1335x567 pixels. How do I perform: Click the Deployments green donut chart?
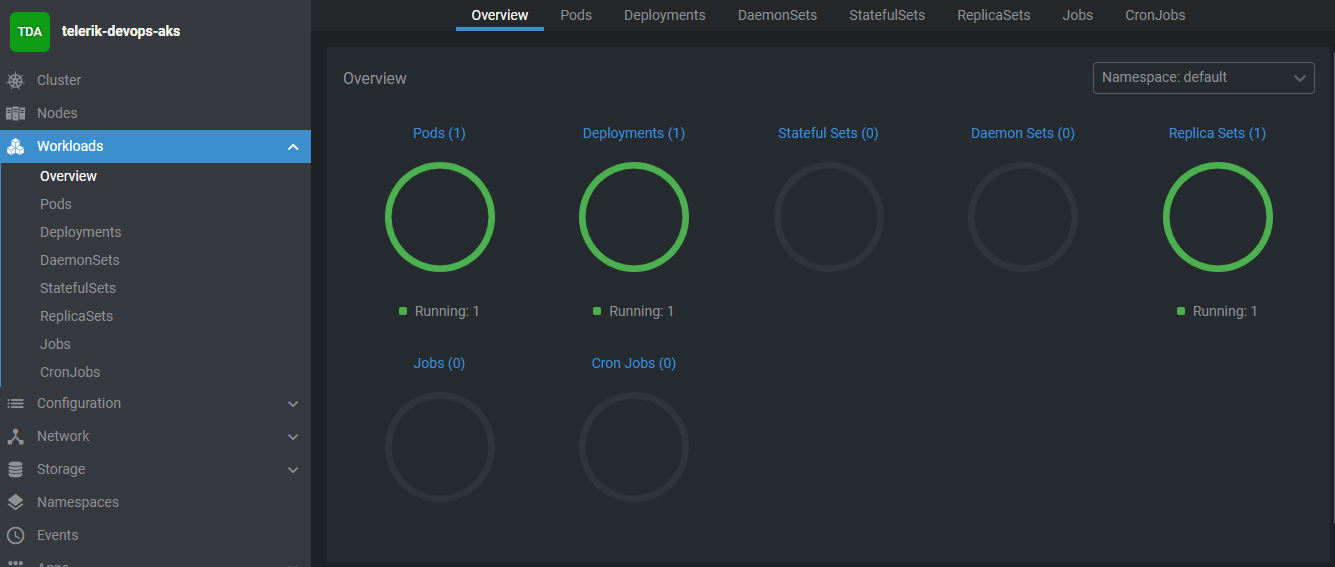tap(634, 217)
